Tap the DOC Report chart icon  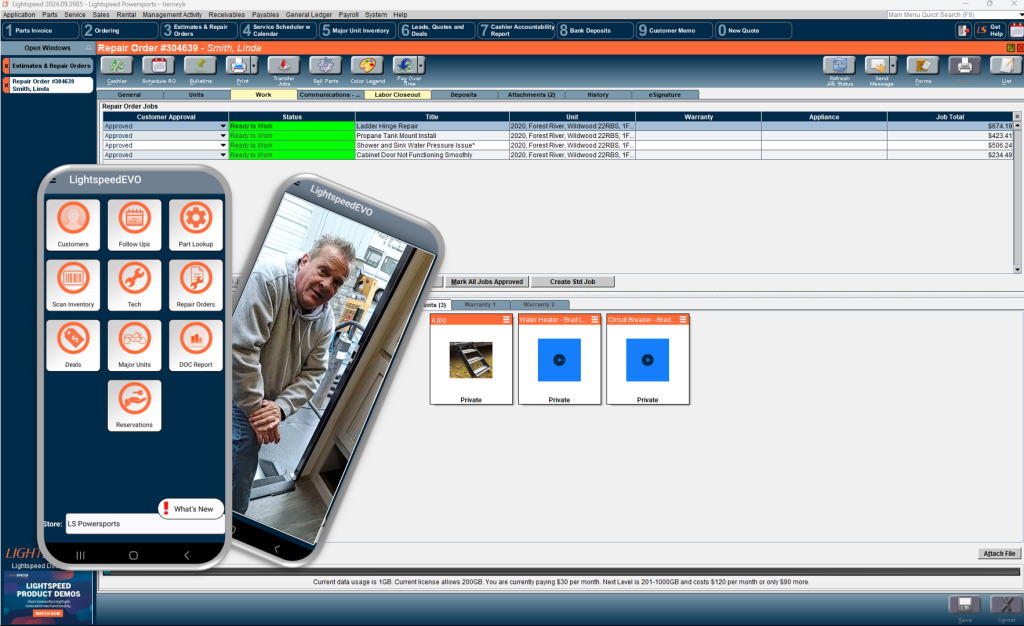[196, 345]
